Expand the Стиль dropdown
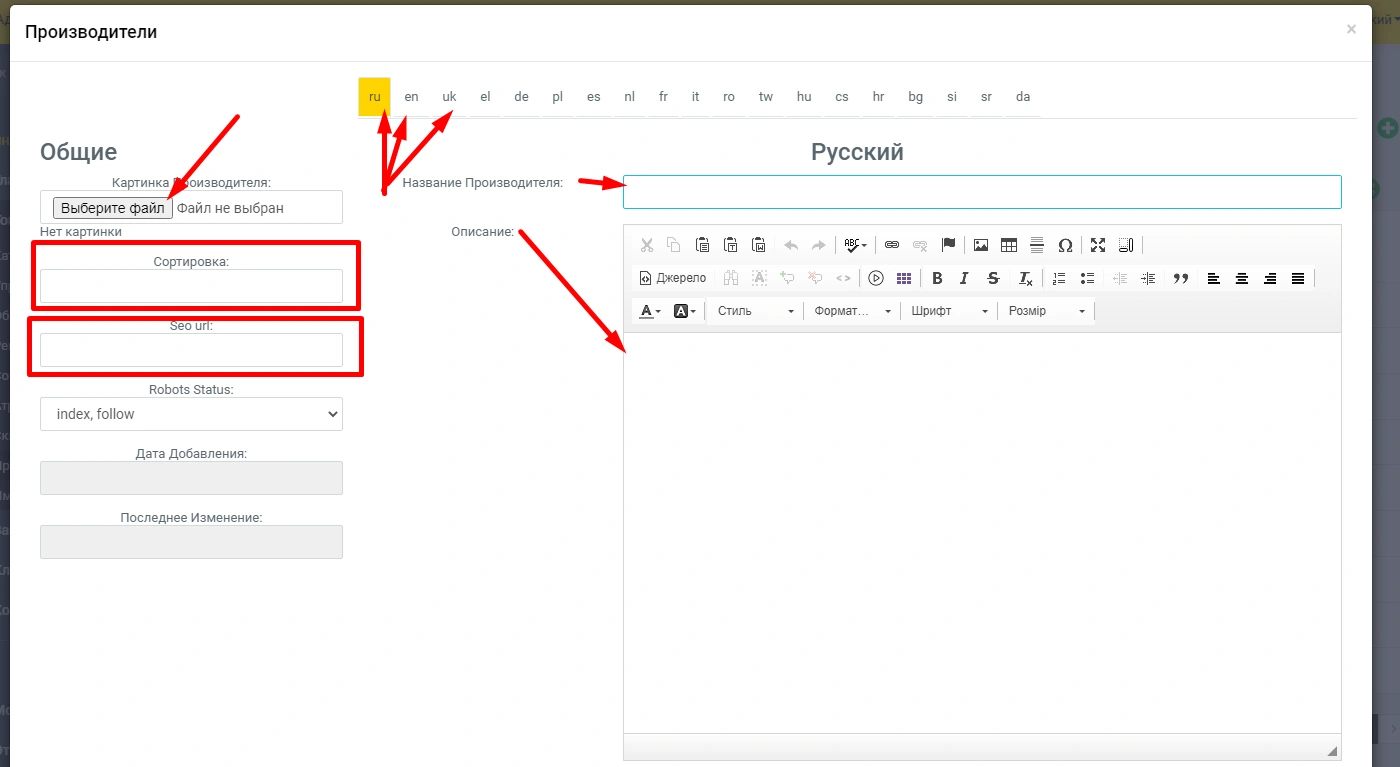This screenshot has width=1400, height=767. [755, 311]
